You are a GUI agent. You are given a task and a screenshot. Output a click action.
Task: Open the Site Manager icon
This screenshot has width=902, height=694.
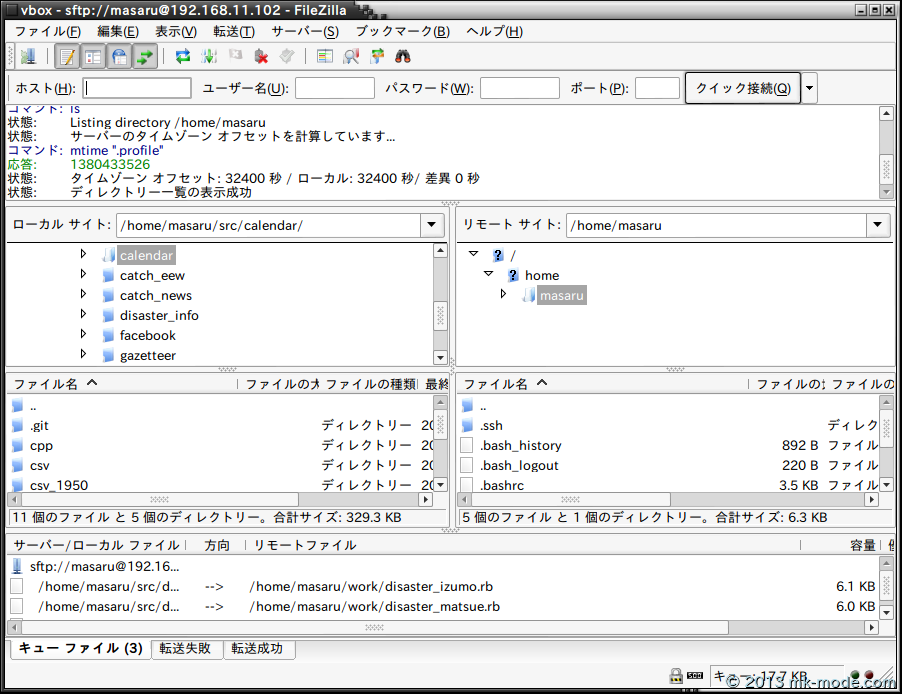click(27, 57)
